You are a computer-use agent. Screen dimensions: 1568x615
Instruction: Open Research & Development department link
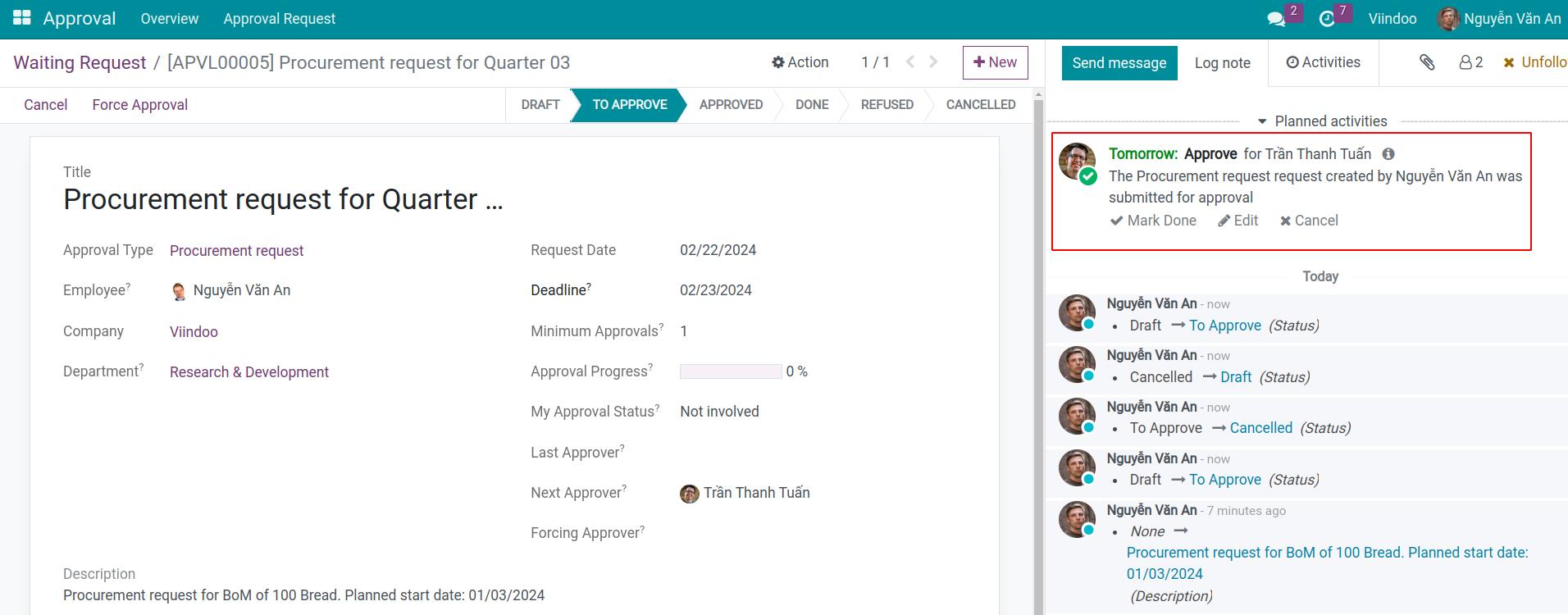pos(249,372)
